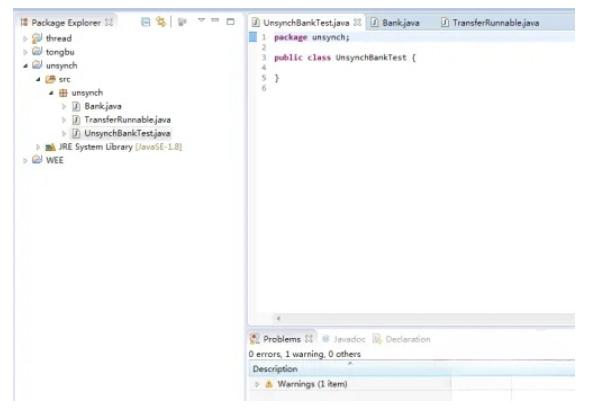This screenshot has width=601, height=409.
Task: Toggle Link with Editor icon
Action: [x=163, y=19]
